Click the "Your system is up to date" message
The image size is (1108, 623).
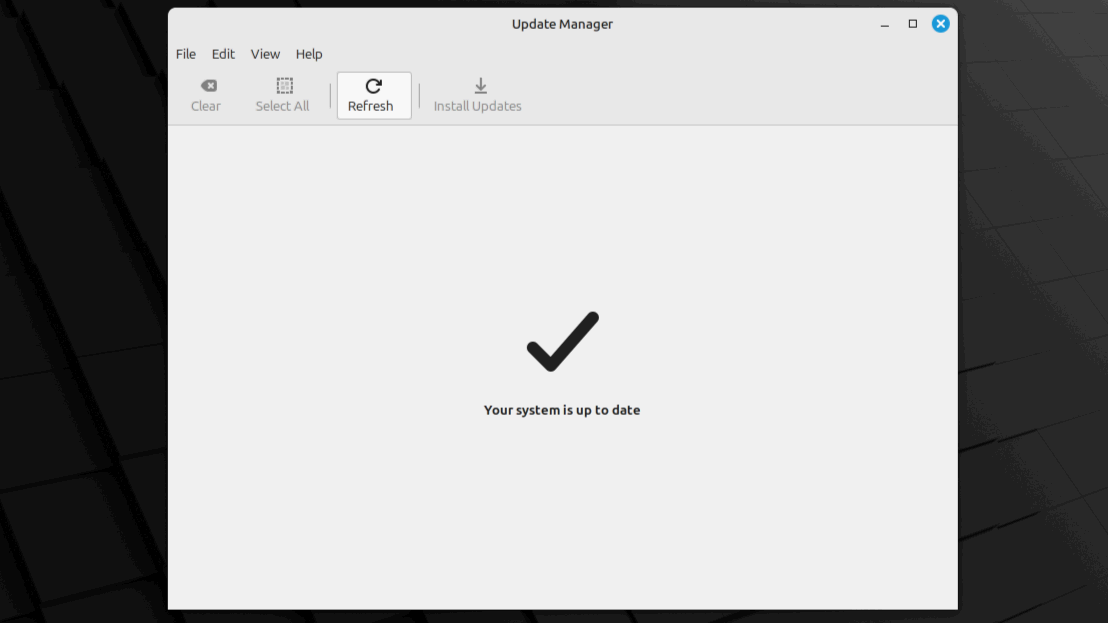(562, 410)
